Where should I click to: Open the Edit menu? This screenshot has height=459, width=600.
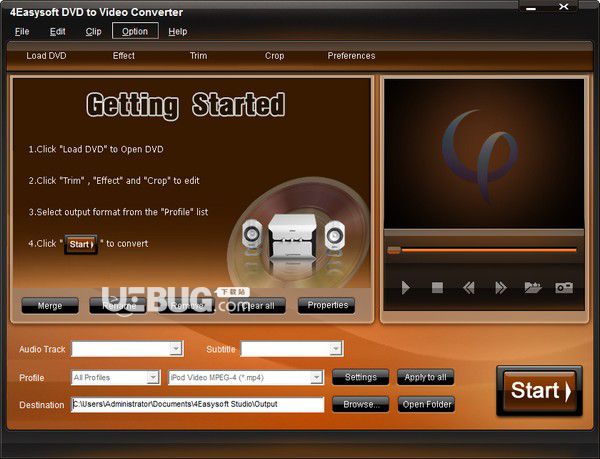point(57,31)
